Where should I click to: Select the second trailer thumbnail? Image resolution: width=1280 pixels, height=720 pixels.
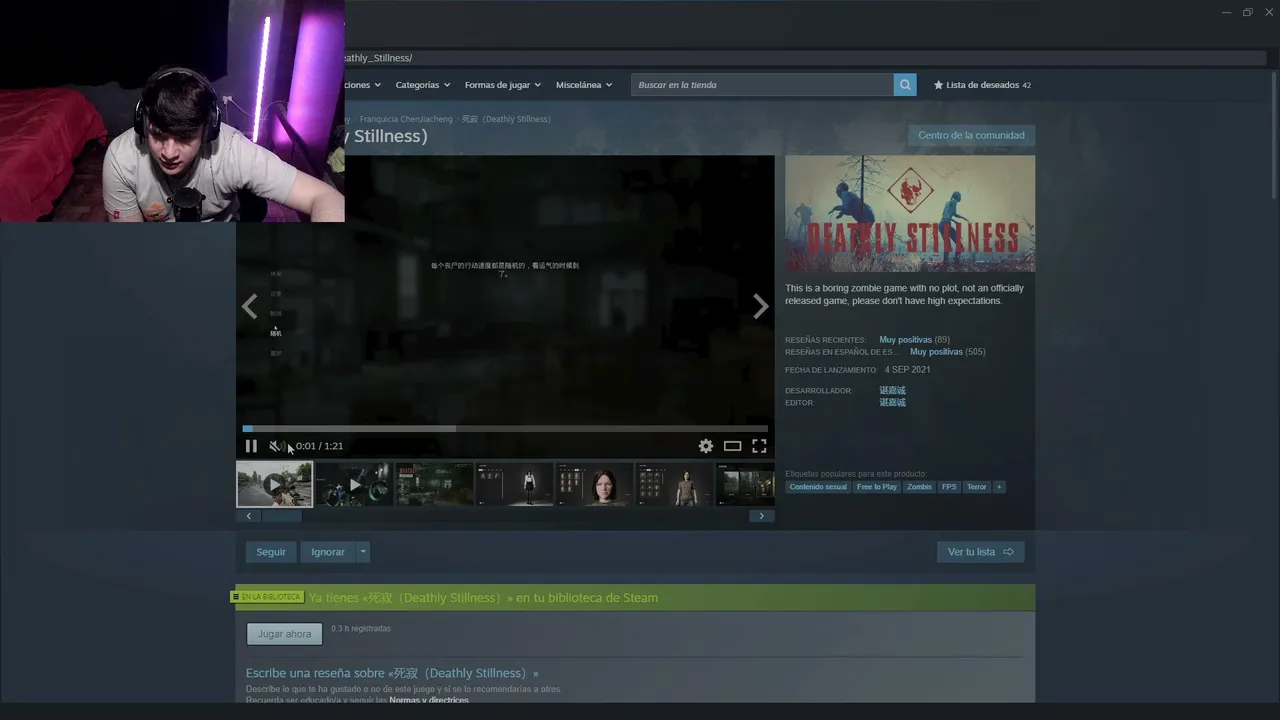[x=354, y=484]
